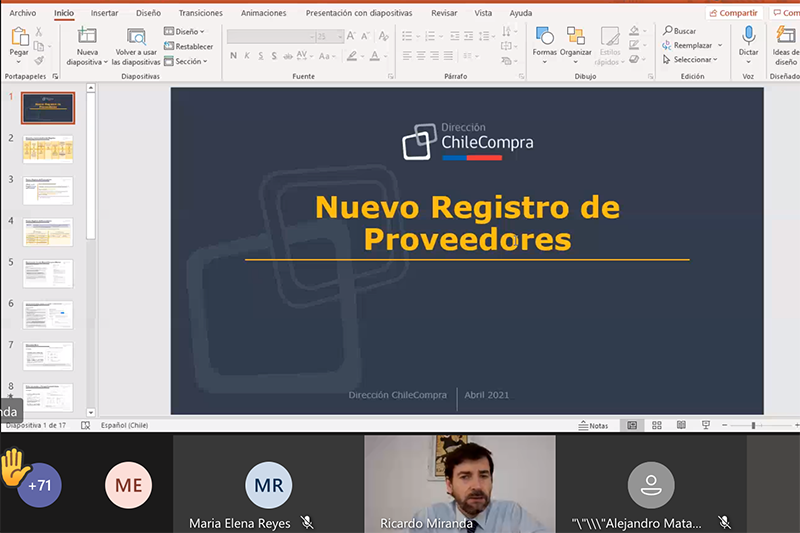
Task: Click the Formas shapes icon
Action: 544,36
